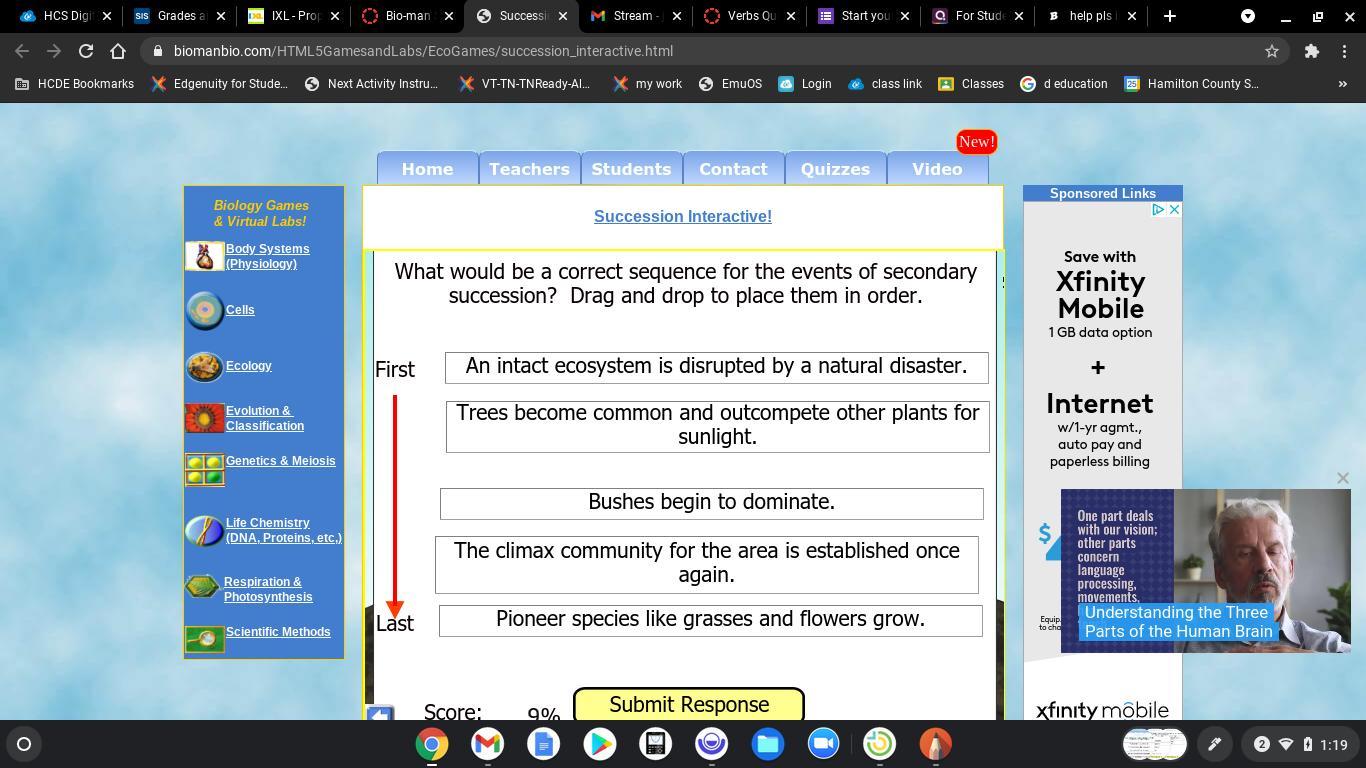Open the Home navigation tab
1366x768 pixels.
[427, 169]
